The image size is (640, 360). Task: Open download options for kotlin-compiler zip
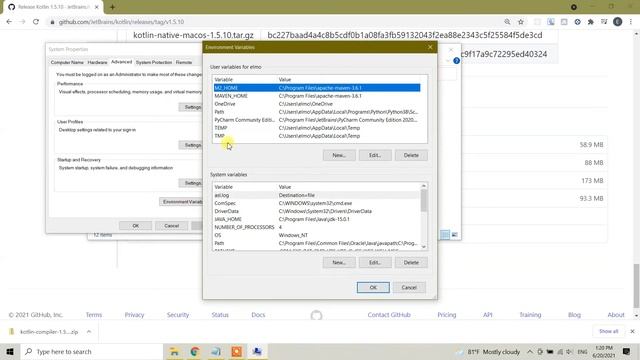pos(89,332)
